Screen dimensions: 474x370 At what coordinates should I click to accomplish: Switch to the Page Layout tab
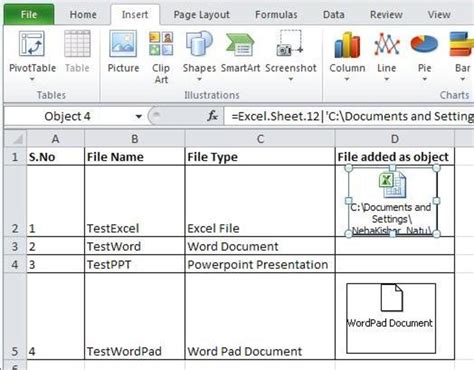201,15
